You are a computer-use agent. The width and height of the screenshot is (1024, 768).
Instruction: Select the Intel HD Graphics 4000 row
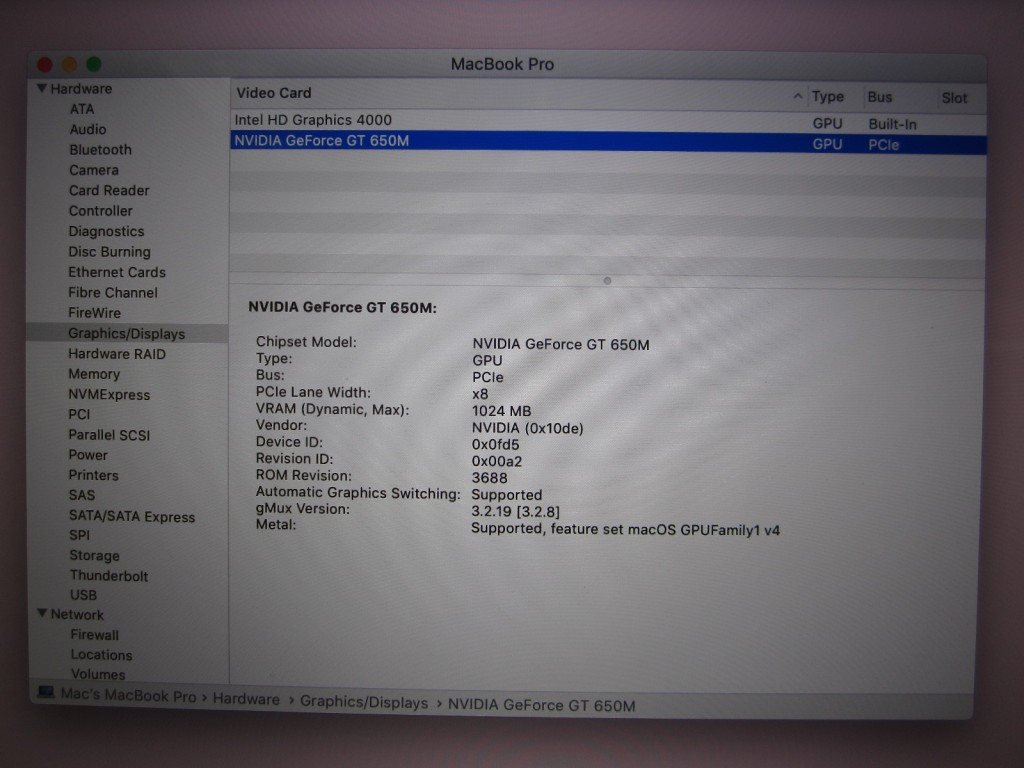point(608,121)
